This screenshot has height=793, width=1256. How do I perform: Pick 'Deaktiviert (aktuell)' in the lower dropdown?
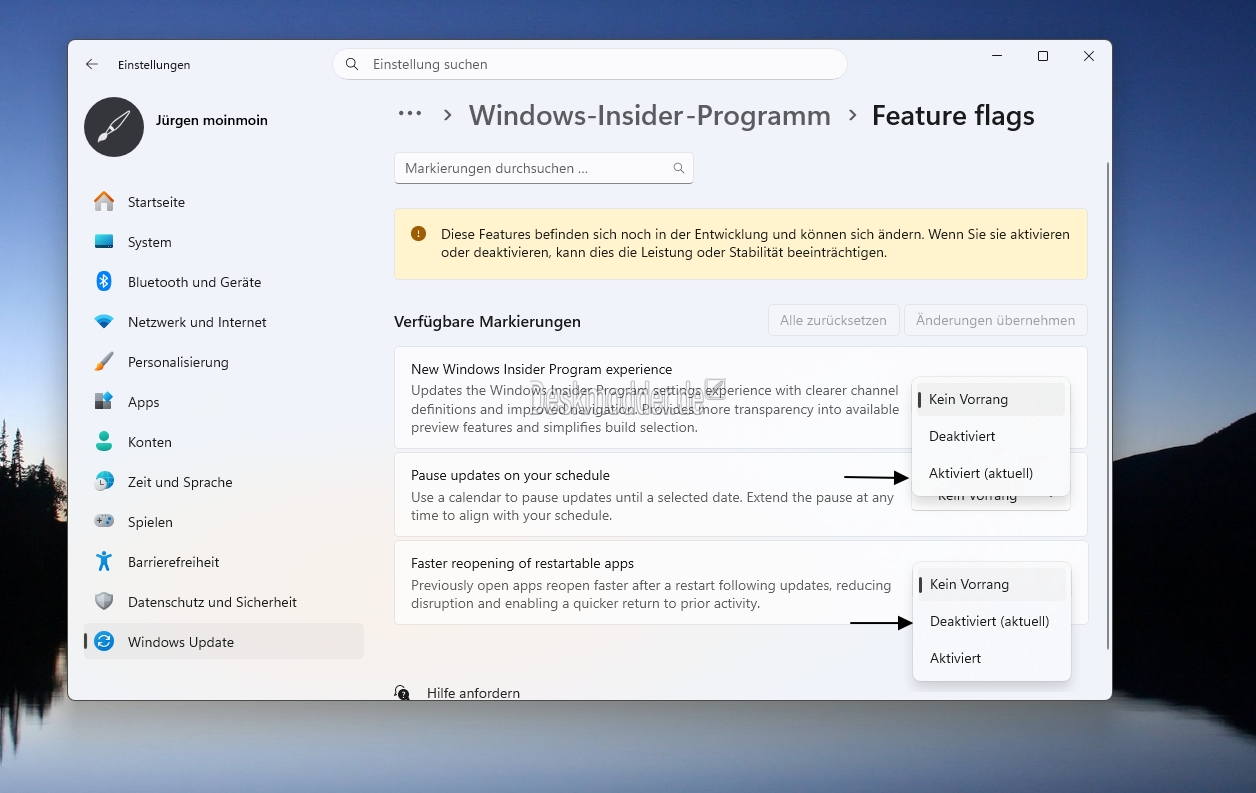coord(989,621)
